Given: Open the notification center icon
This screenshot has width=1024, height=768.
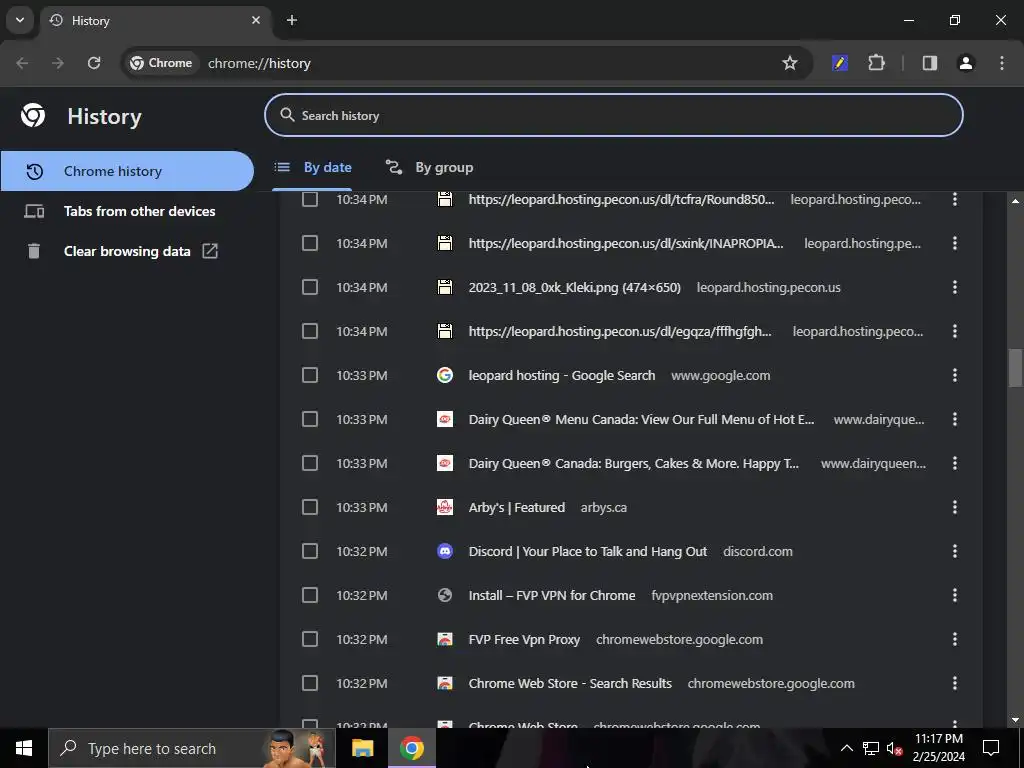Looking at the screenshot, I should click(x=991, y=748).
